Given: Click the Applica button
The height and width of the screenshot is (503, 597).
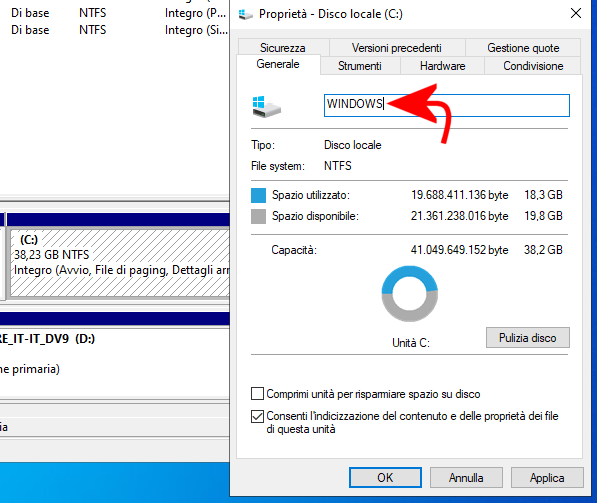Looking at the screenshot, I should (x=547, y=477).
